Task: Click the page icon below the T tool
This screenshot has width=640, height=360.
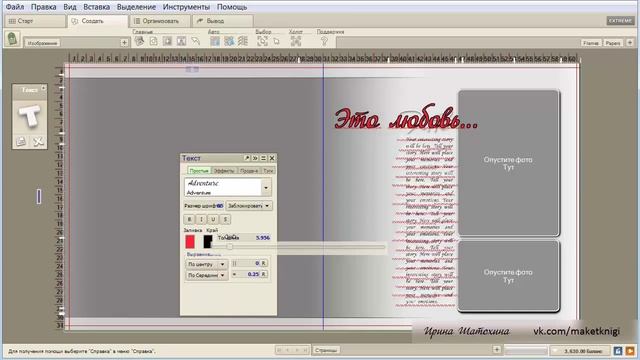Action: (21, 141)
